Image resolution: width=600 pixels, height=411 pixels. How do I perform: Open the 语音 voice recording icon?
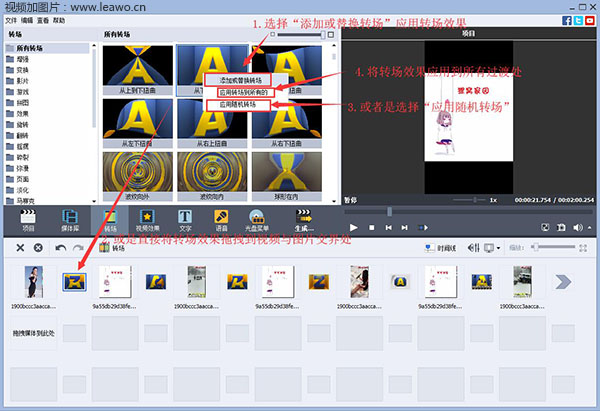click(x=221, y=220)
